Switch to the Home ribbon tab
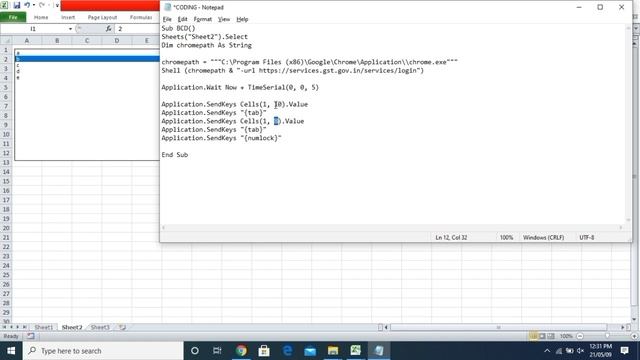The height and width of the screenshot is (360, 640). point(41,17)
